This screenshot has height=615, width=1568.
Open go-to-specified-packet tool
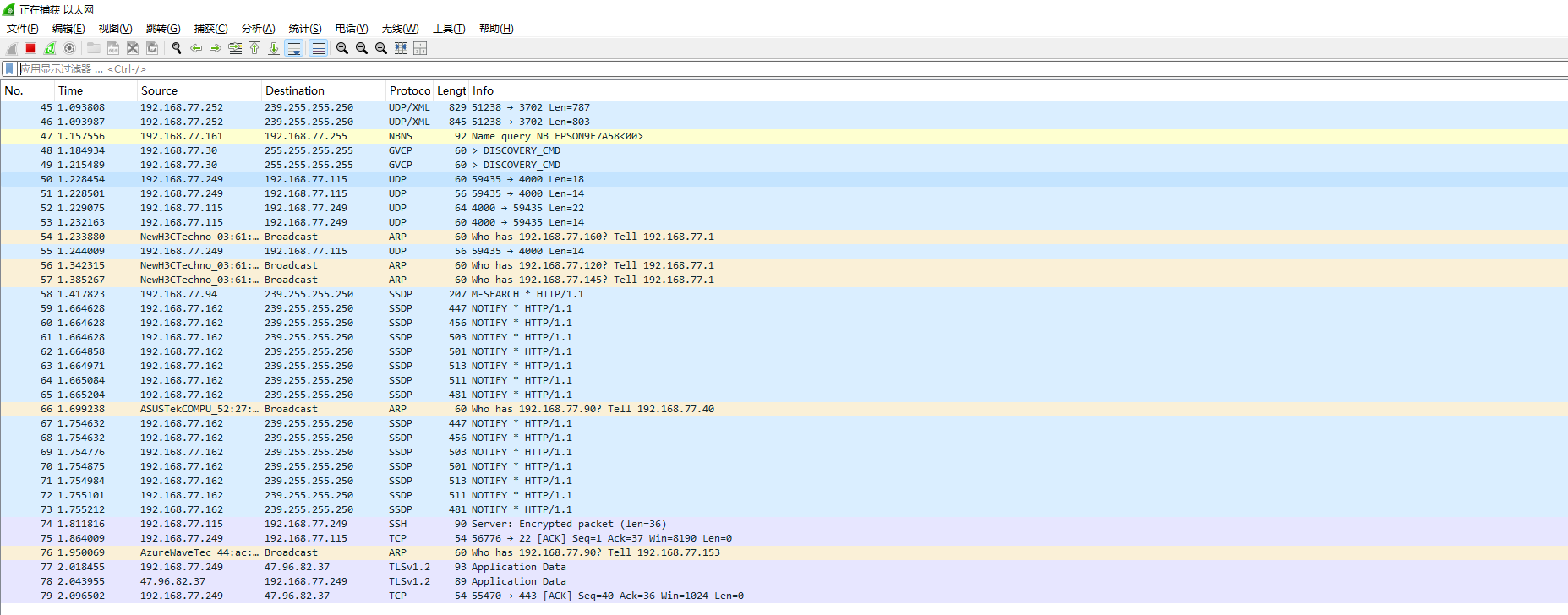[235, 48]
